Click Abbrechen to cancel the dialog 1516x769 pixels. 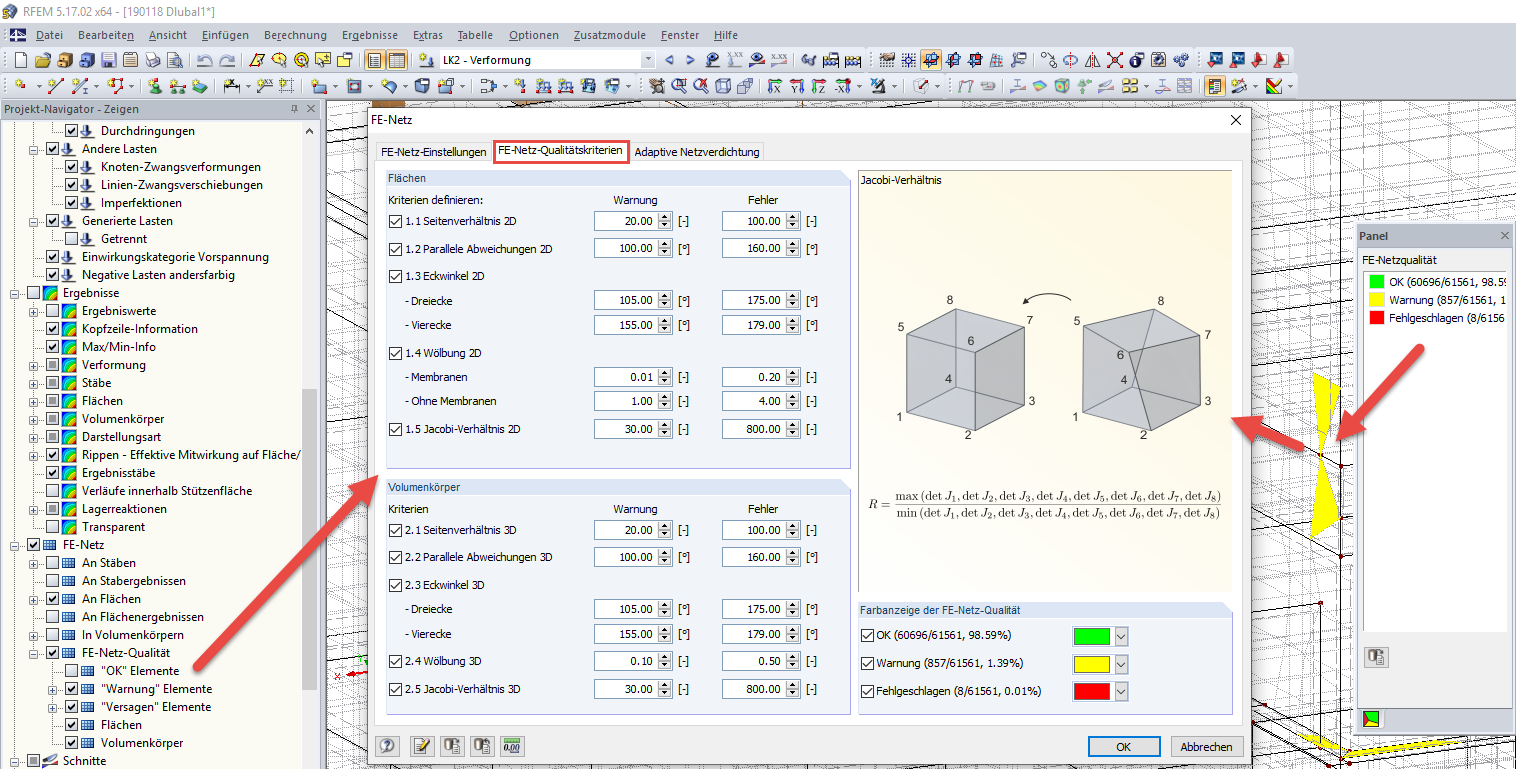pos(1207,747)
